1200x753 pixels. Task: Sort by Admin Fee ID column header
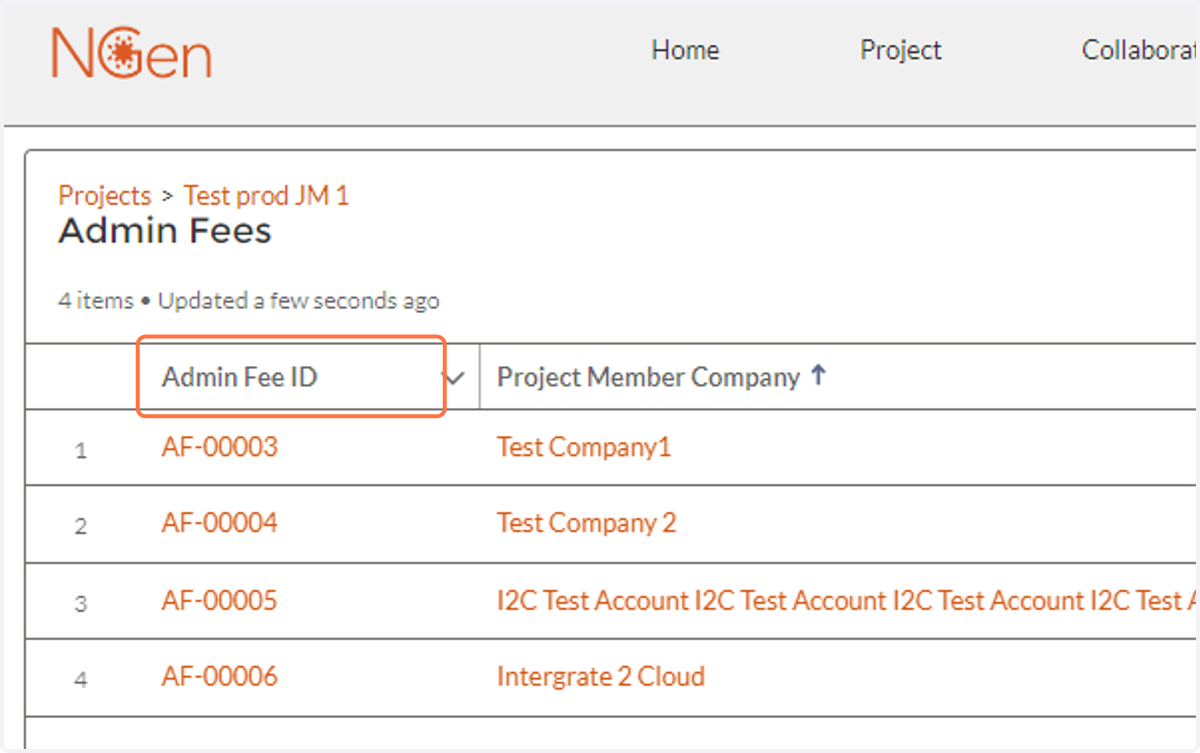pos(240,377)
